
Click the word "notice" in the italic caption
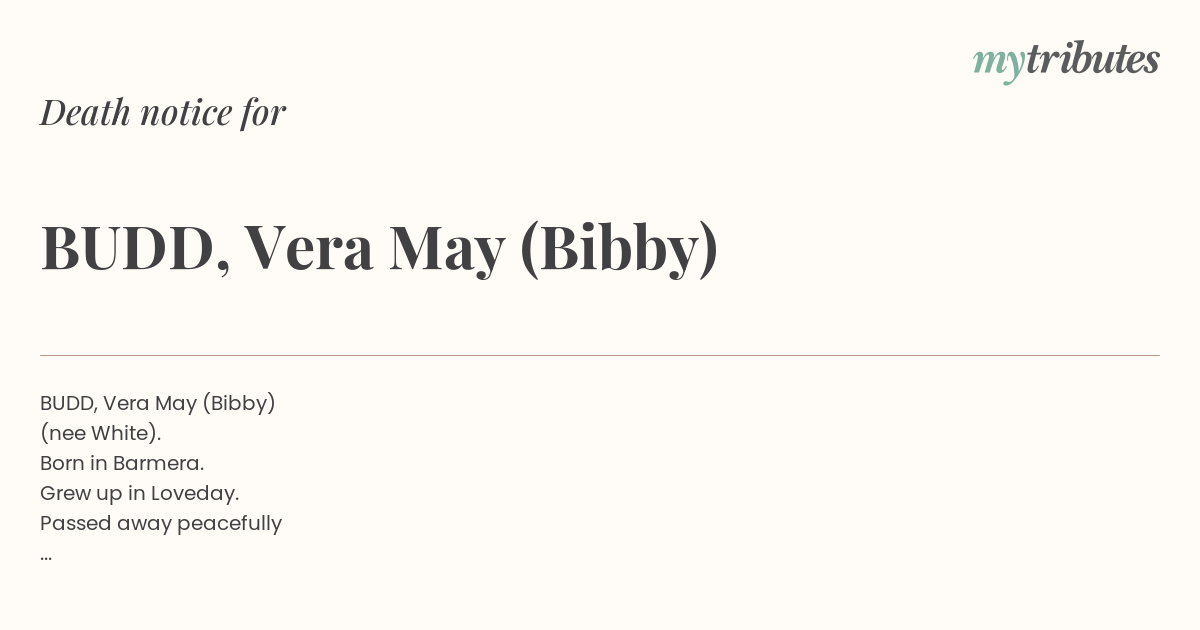pos(186,113)
